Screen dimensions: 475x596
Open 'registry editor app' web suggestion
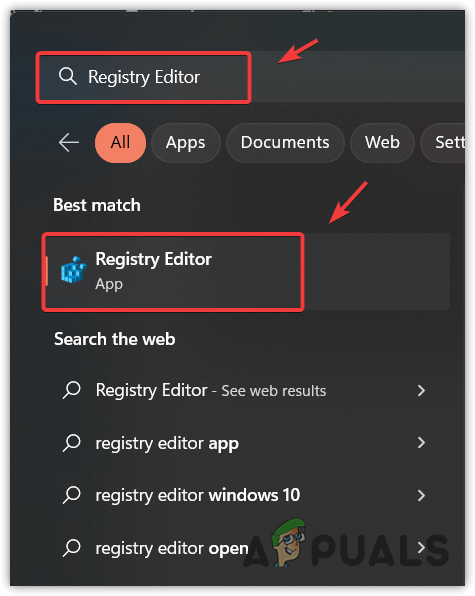[x=243, y=443]
